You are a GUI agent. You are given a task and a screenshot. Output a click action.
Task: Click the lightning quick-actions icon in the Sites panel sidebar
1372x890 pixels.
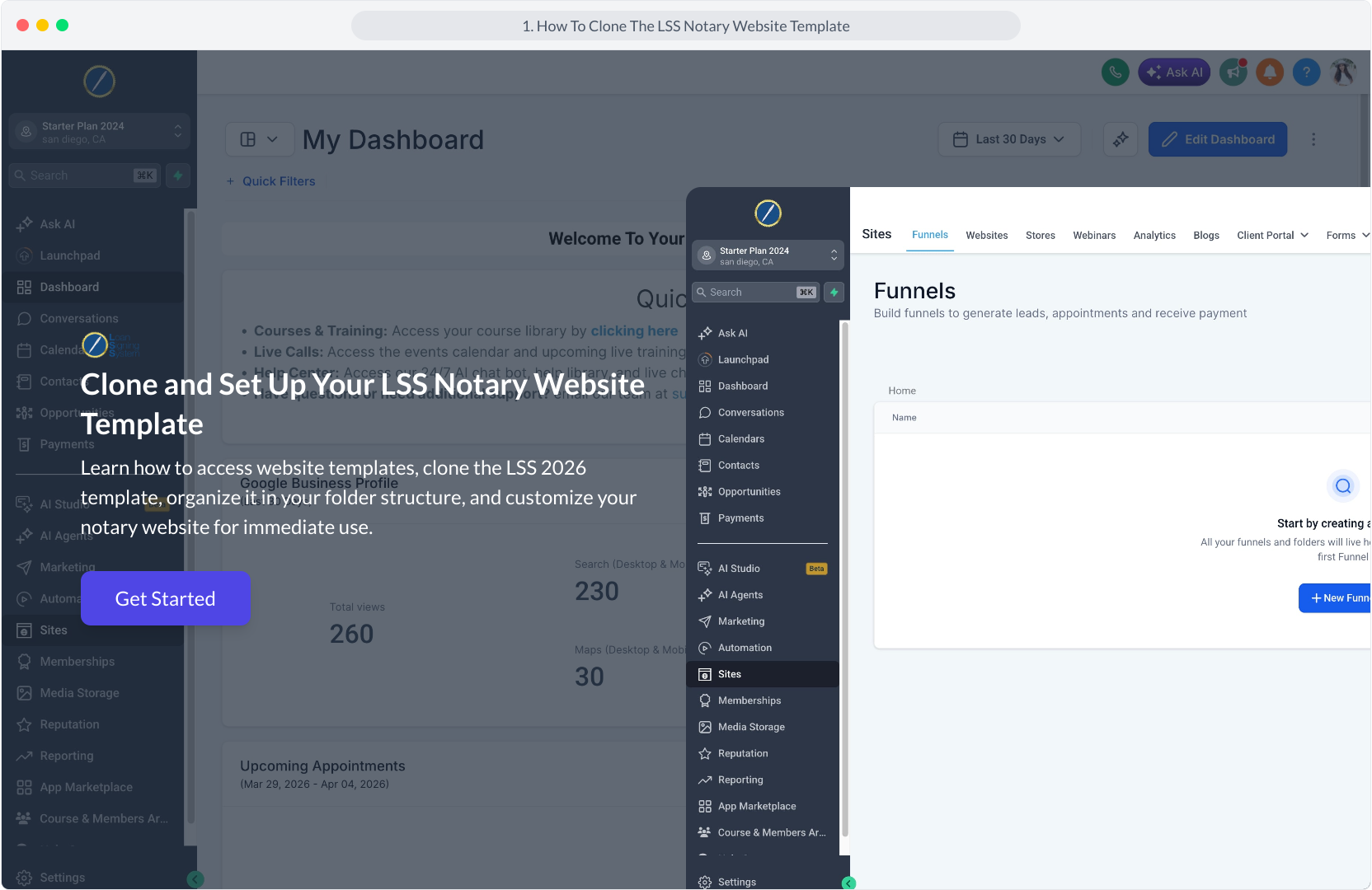834,293
